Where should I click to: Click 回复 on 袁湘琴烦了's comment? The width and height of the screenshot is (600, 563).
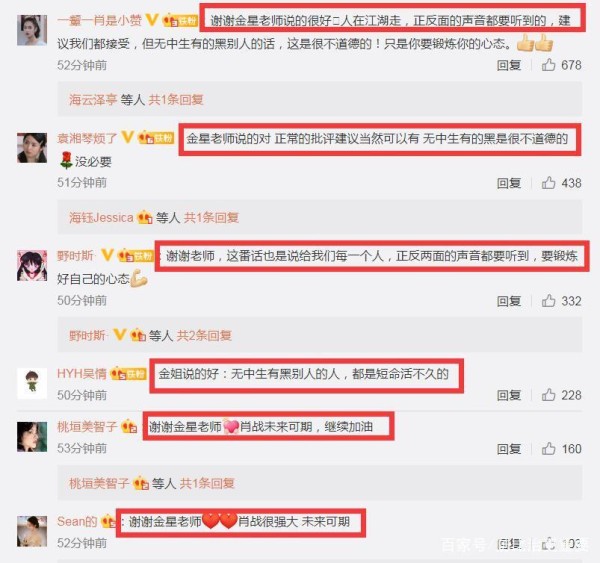pos(509,183)
